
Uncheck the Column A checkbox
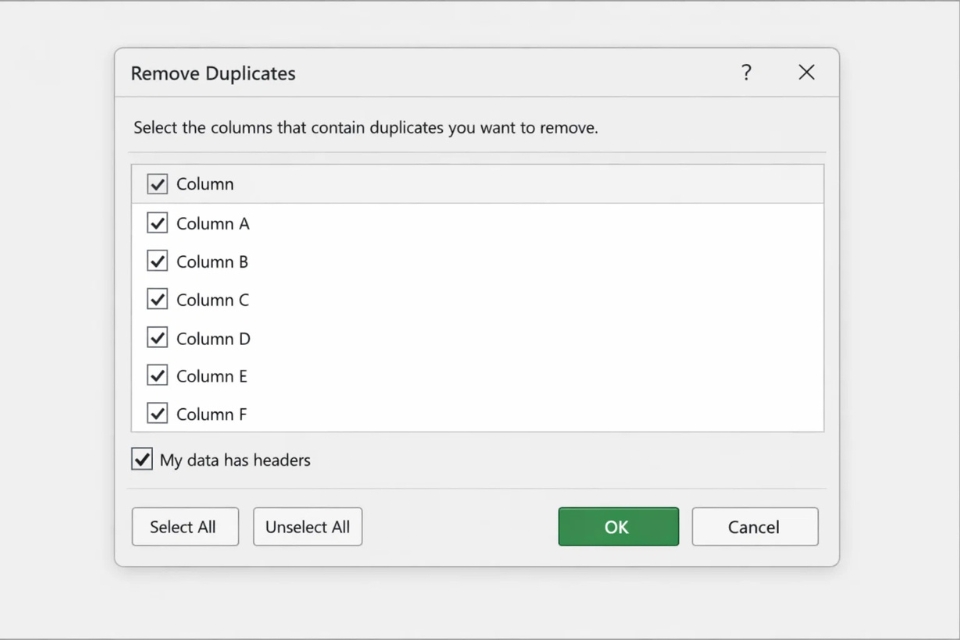point(157,222)
